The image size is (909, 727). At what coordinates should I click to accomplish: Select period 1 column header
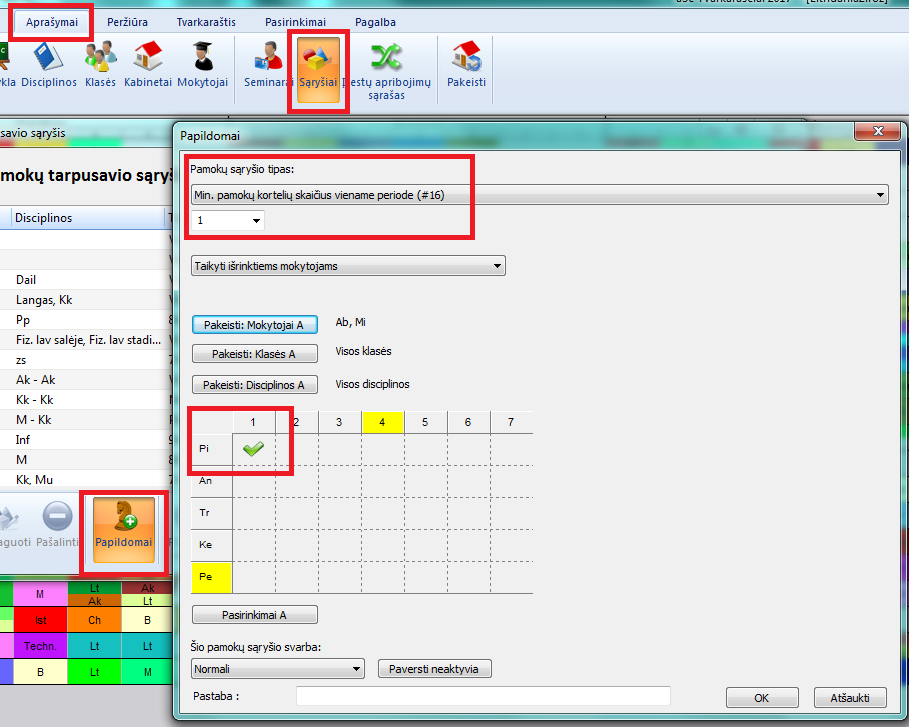(x=253, y=422)
